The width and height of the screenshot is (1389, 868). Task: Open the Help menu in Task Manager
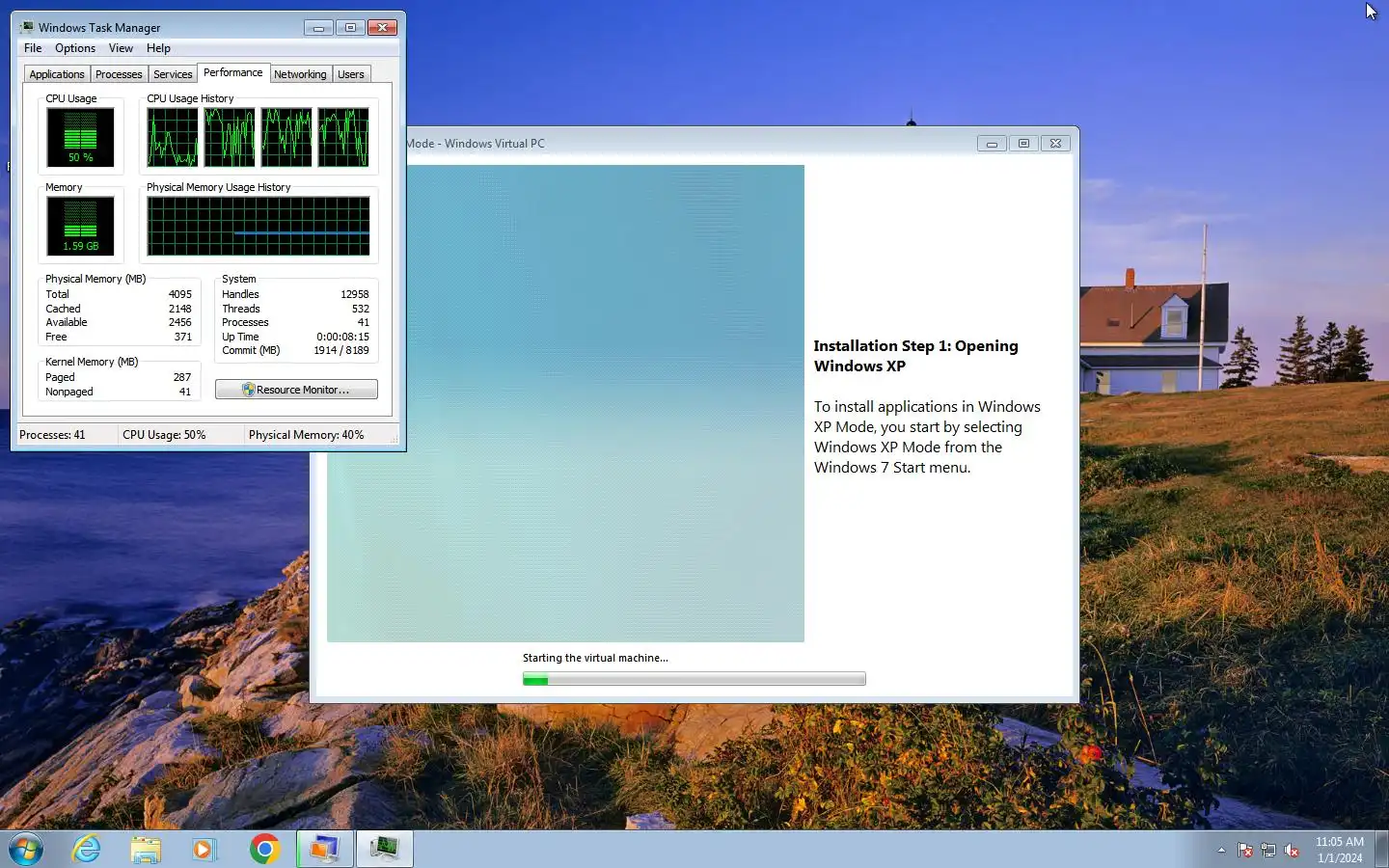pyautogui.click(x=158, y=48)
